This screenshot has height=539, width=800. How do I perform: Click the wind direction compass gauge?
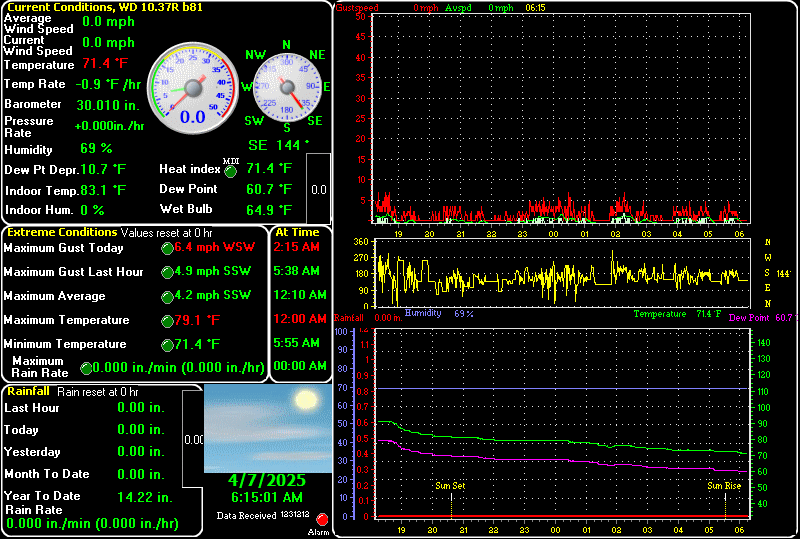tap(287, 87)
